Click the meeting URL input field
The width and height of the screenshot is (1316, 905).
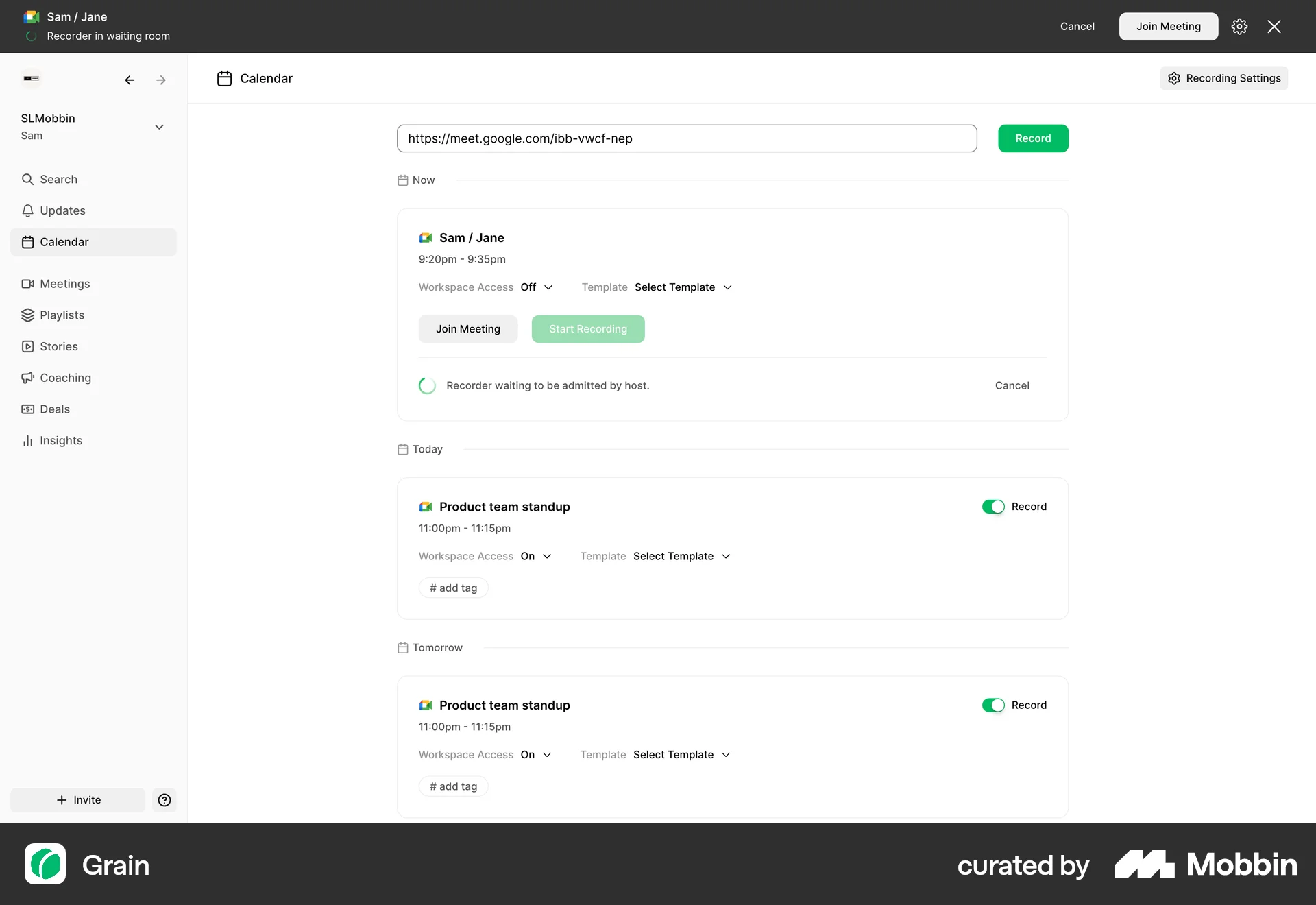[687, 138]
